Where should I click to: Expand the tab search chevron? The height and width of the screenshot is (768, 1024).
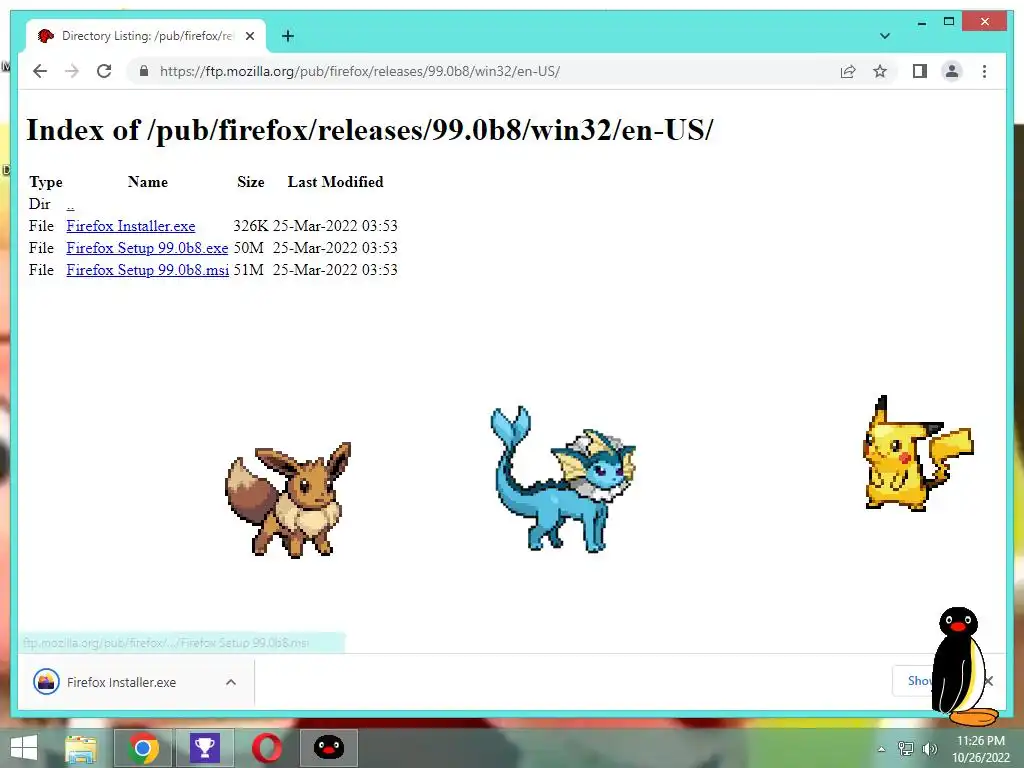click(x=885, y=36)
